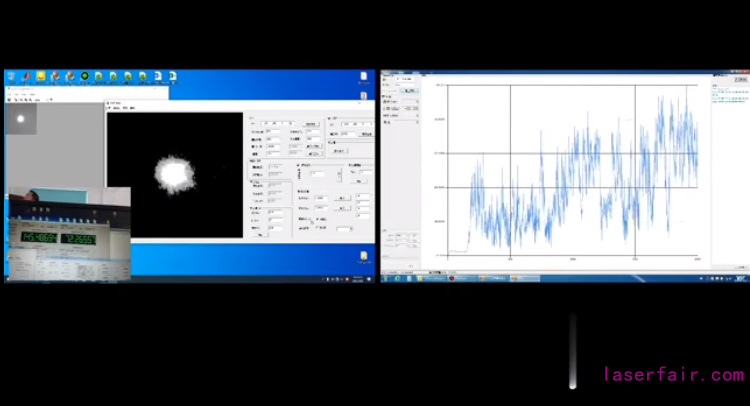Click the Windows Start orb on right taskbar
Screen dimensions: 750x406
387,277
